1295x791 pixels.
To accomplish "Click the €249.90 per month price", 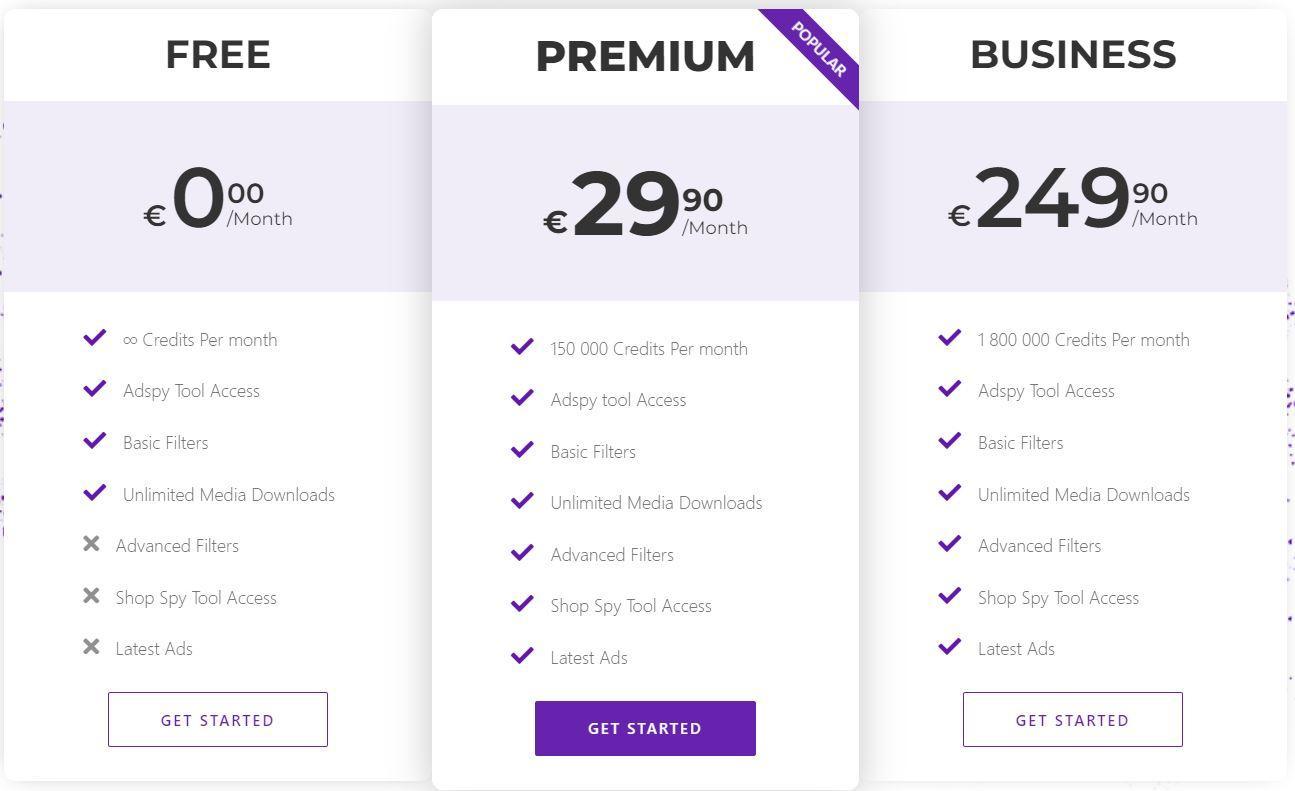I will coord(1073,197).
